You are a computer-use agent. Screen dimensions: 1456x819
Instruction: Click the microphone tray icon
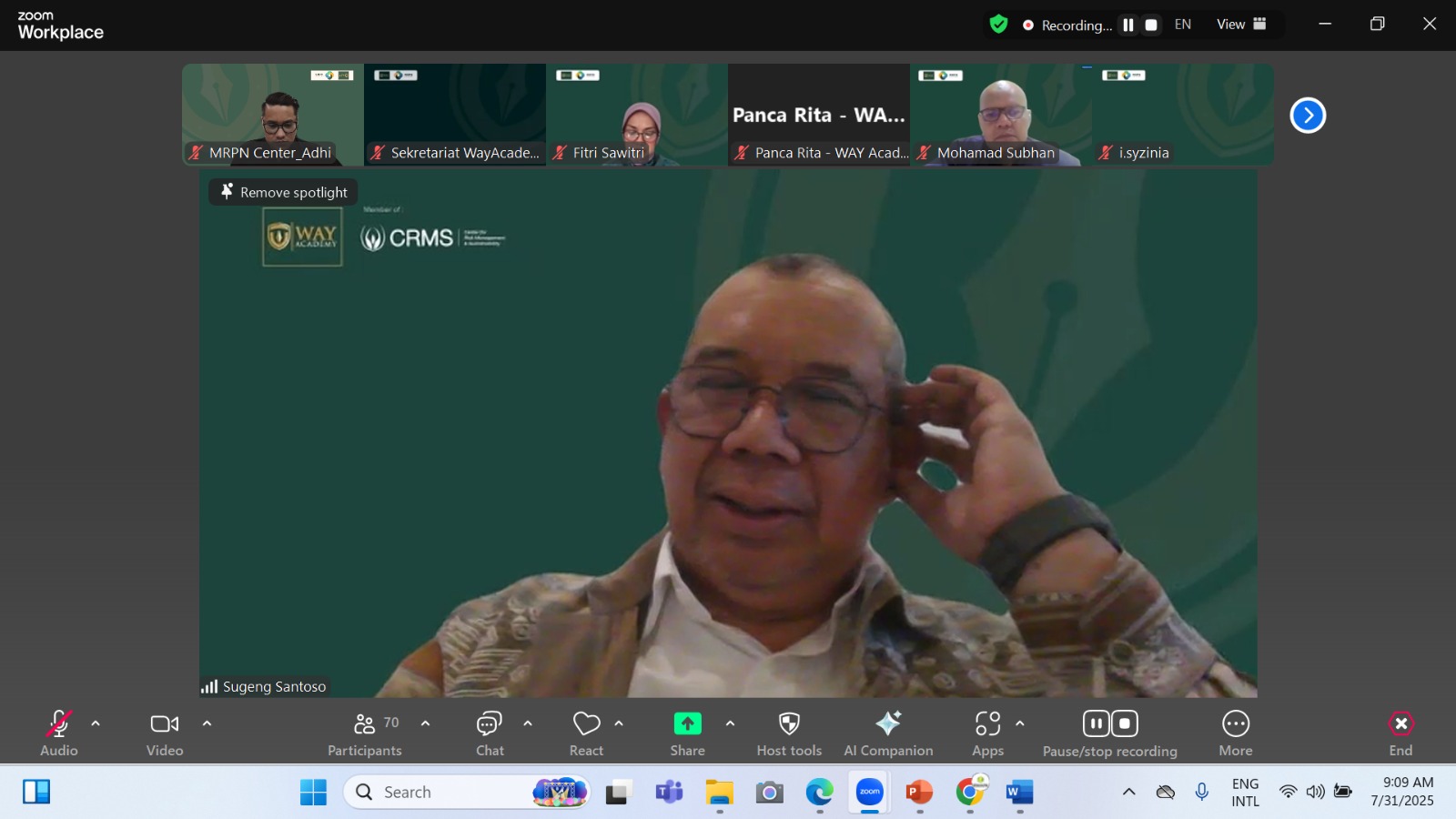1202,792
